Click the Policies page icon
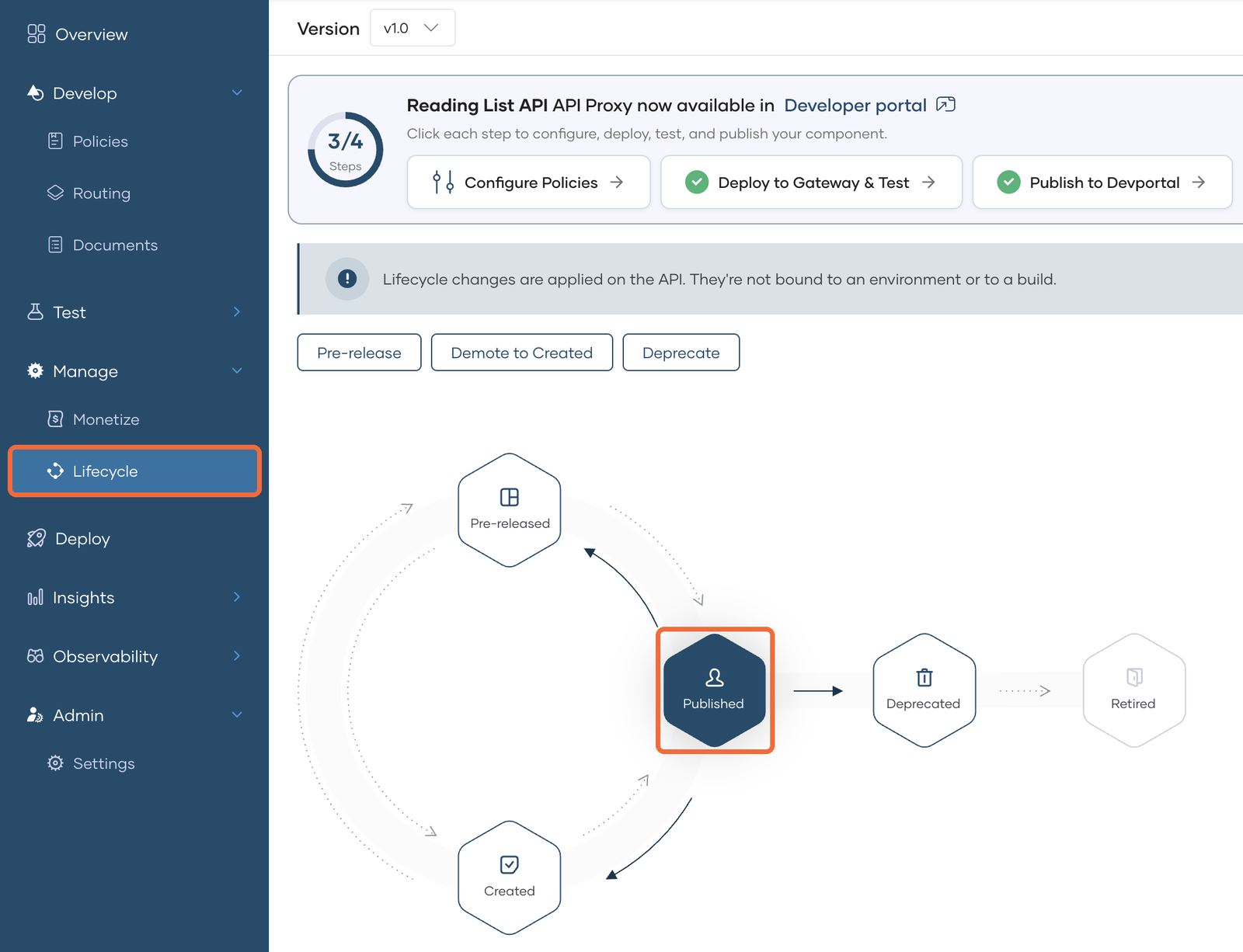This screenshot has height=952, width=1243. 55,141
